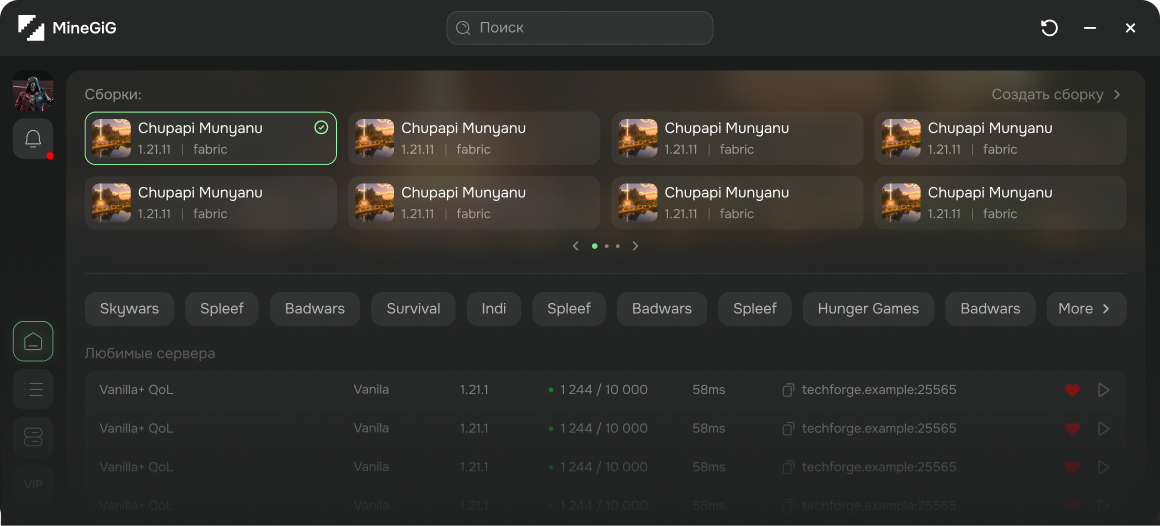The height and width of the screenshot is (526, 1160).
Task: Minimize the MineGiG window
Action: pyautogui.click(x=1090, y=28)
